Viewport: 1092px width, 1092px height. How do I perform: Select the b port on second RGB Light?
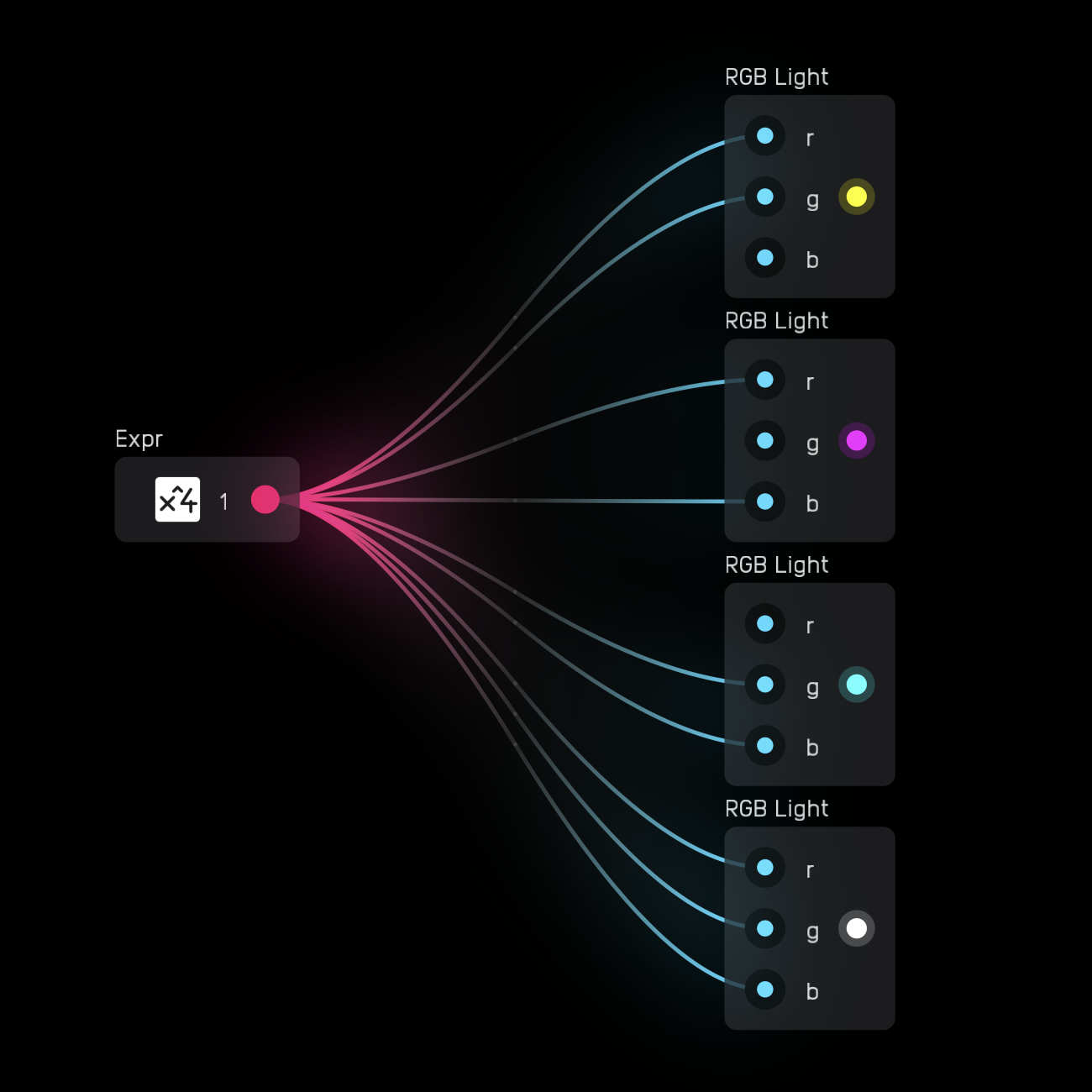(764, 501)
